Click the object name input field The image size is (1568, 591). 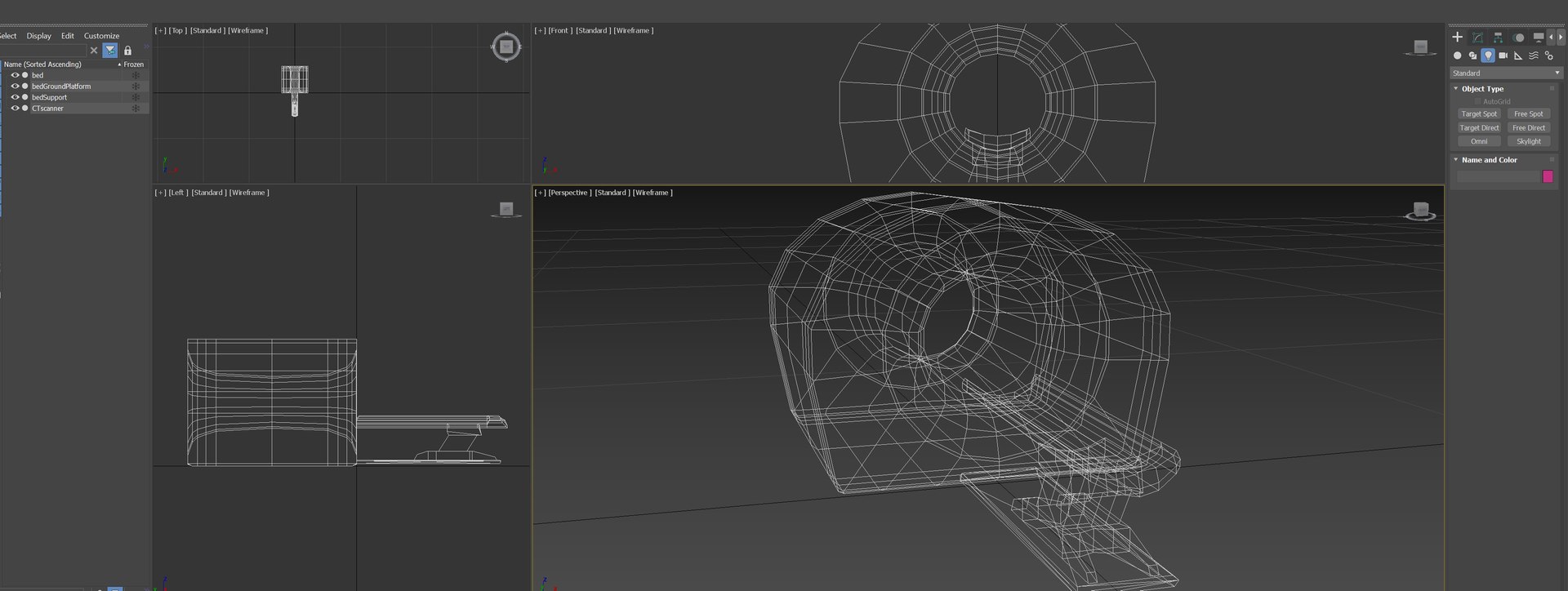tap(1498, 176)
